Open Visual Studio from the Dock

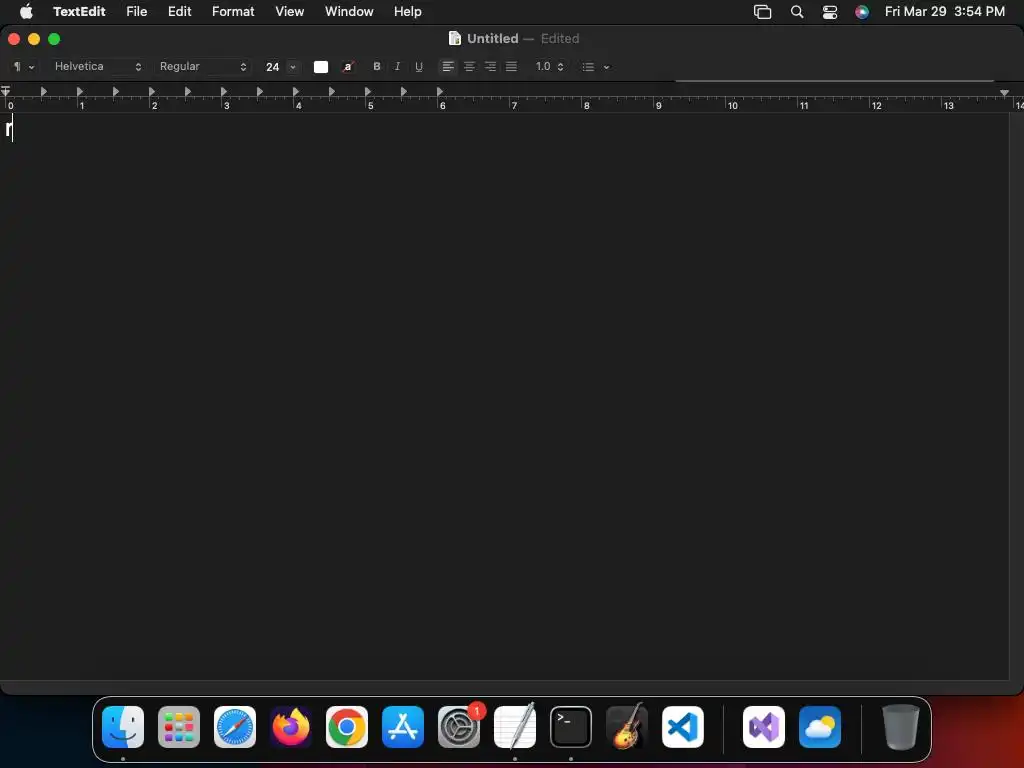coord(764,727)
